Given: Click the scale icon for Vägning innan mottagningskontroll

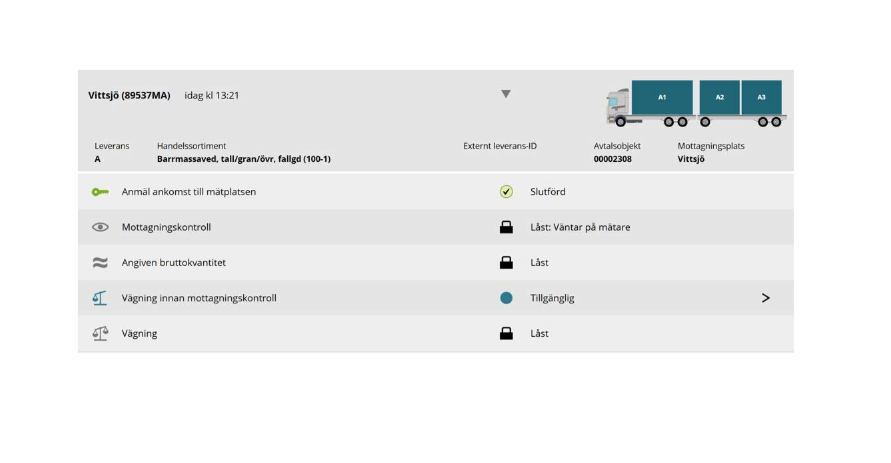Looking at the screenshot, I should pos(100,298).
